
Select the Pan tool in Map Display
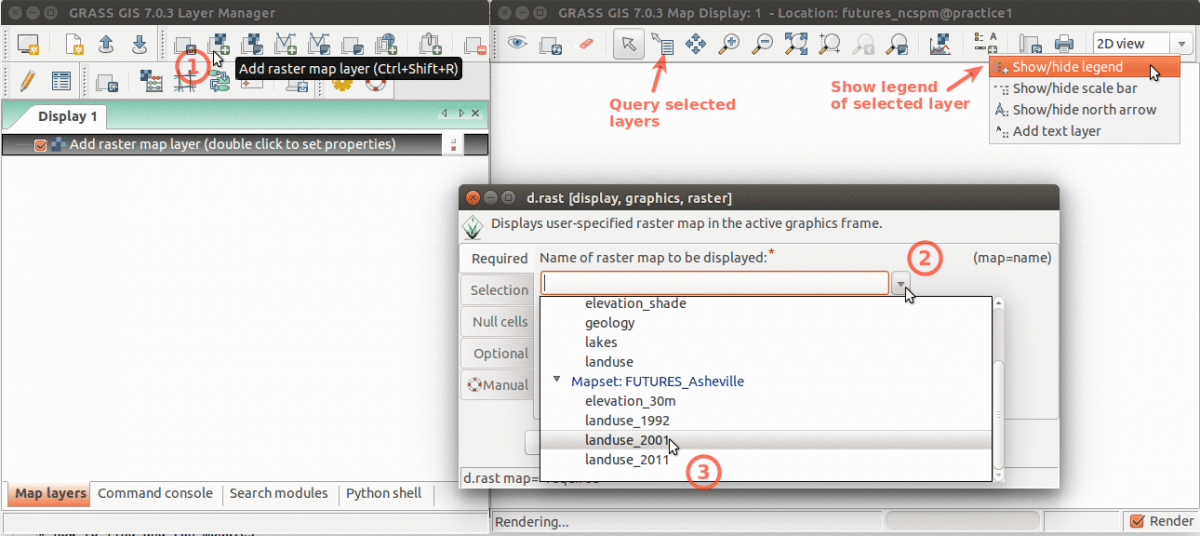click(x=695, y=44)
